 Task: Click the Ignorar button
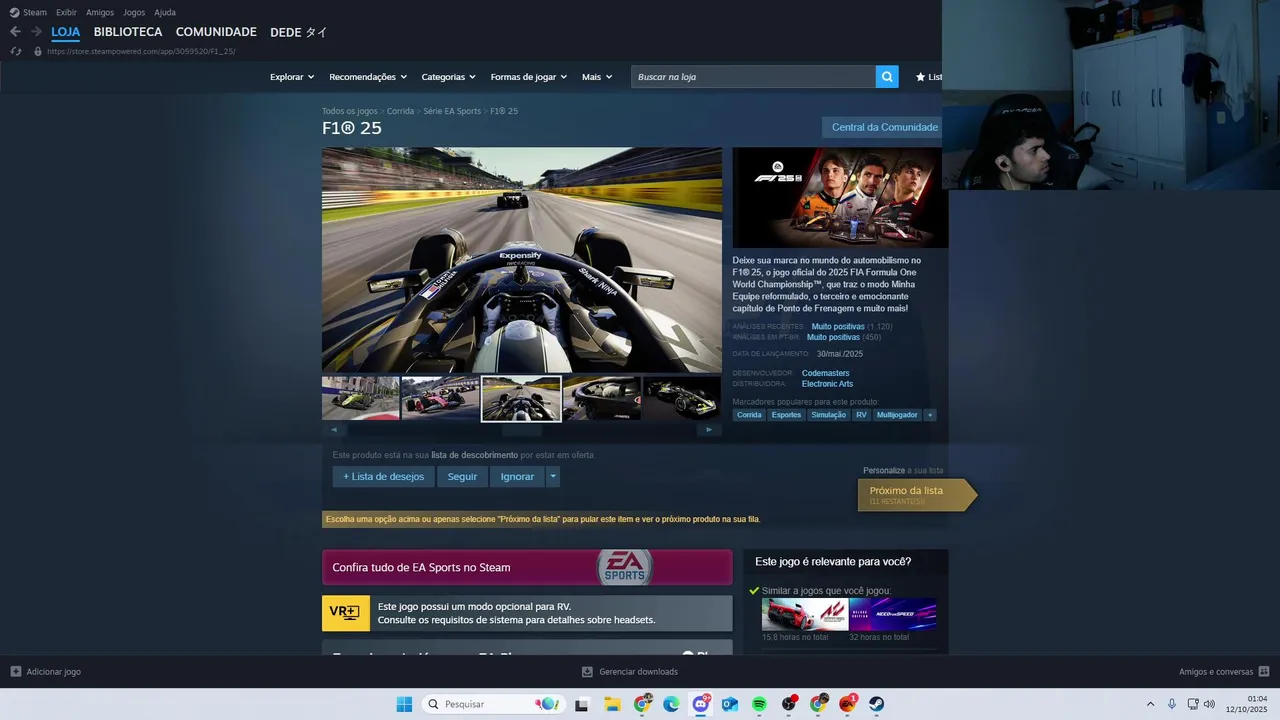click(517, 477)
